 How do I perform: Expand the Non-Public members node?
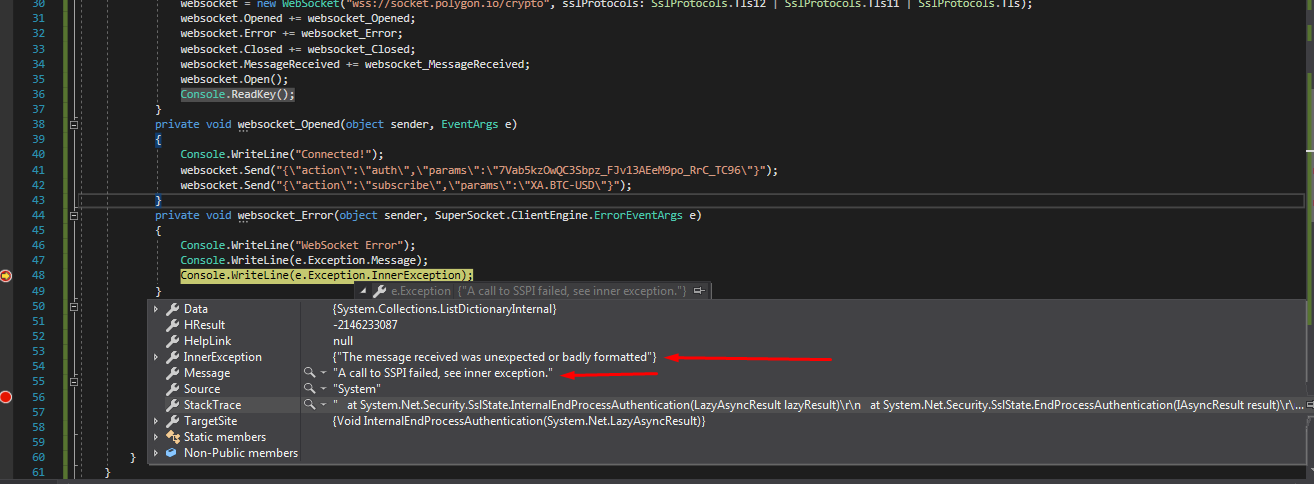pos(156,453)
